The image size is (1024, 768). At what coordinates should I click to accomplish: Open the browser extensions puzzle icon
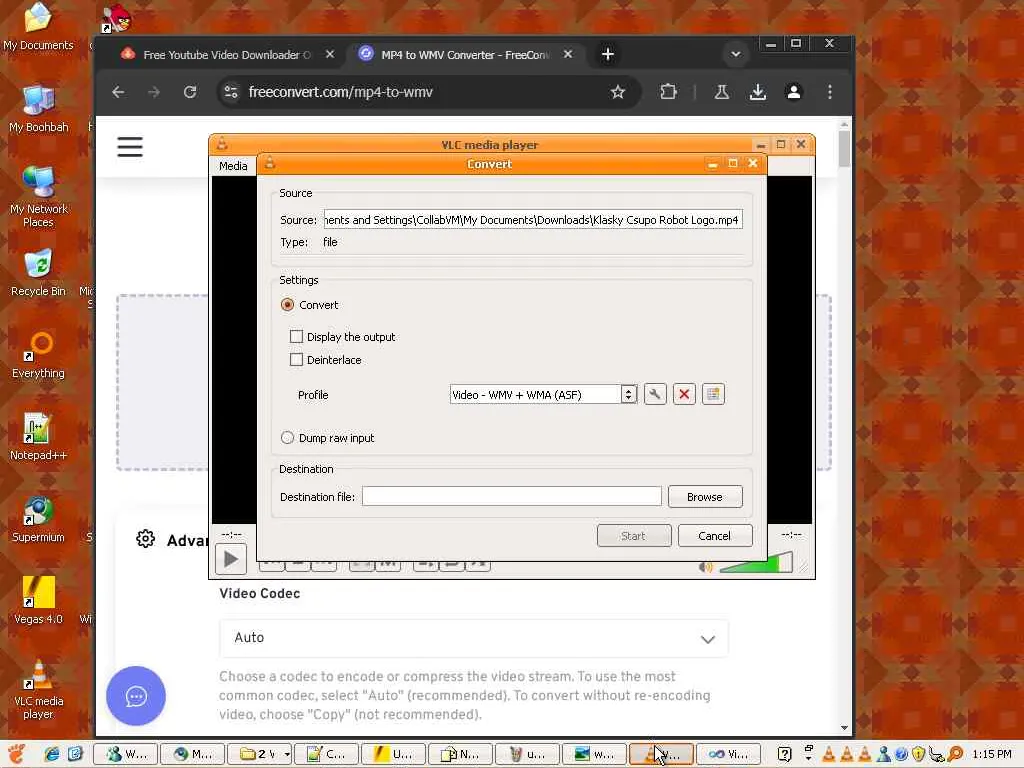coord(668,92)
